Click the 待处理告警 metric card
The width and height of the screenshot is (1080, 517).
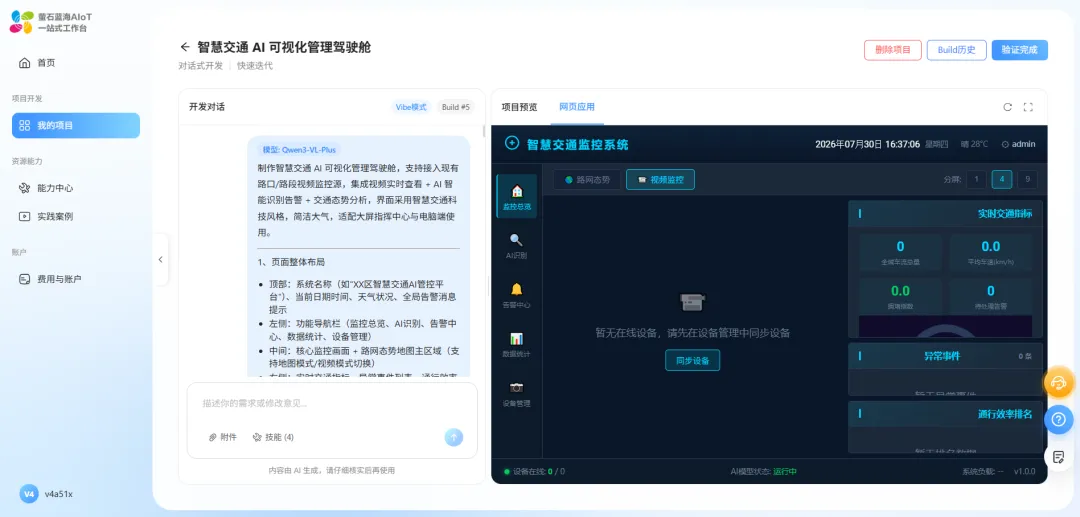pos(990,296)
